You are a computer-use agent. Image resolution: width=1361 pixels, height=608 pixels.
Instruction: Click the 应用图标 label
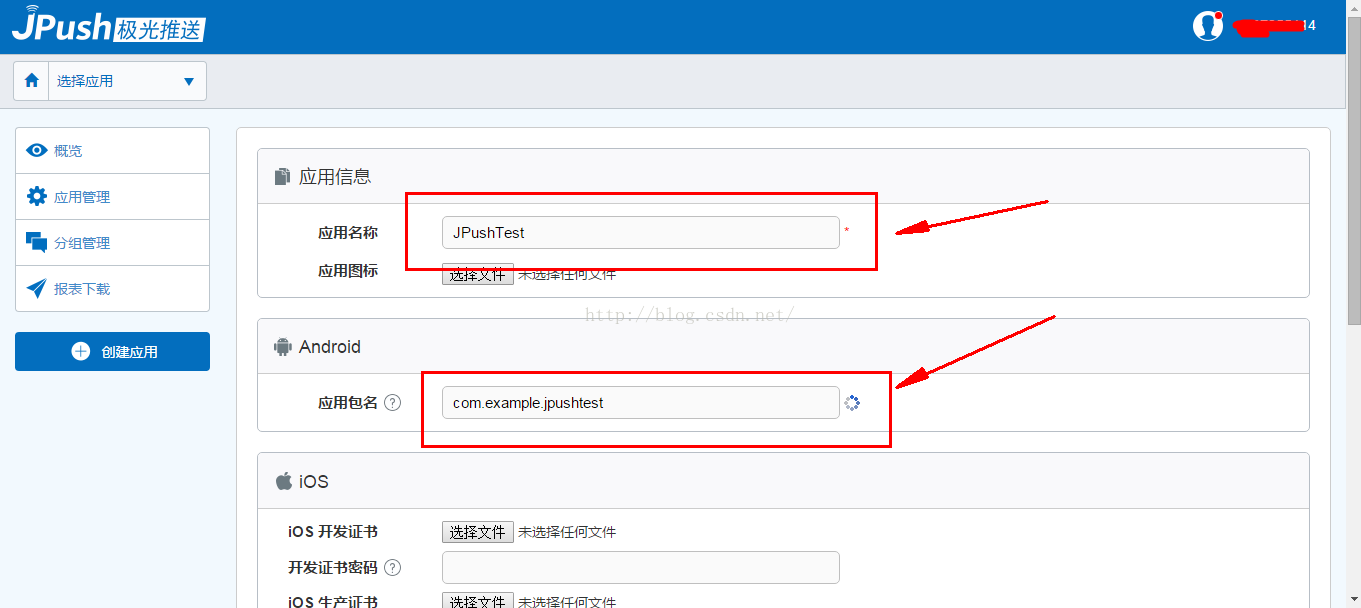[348, 271]
